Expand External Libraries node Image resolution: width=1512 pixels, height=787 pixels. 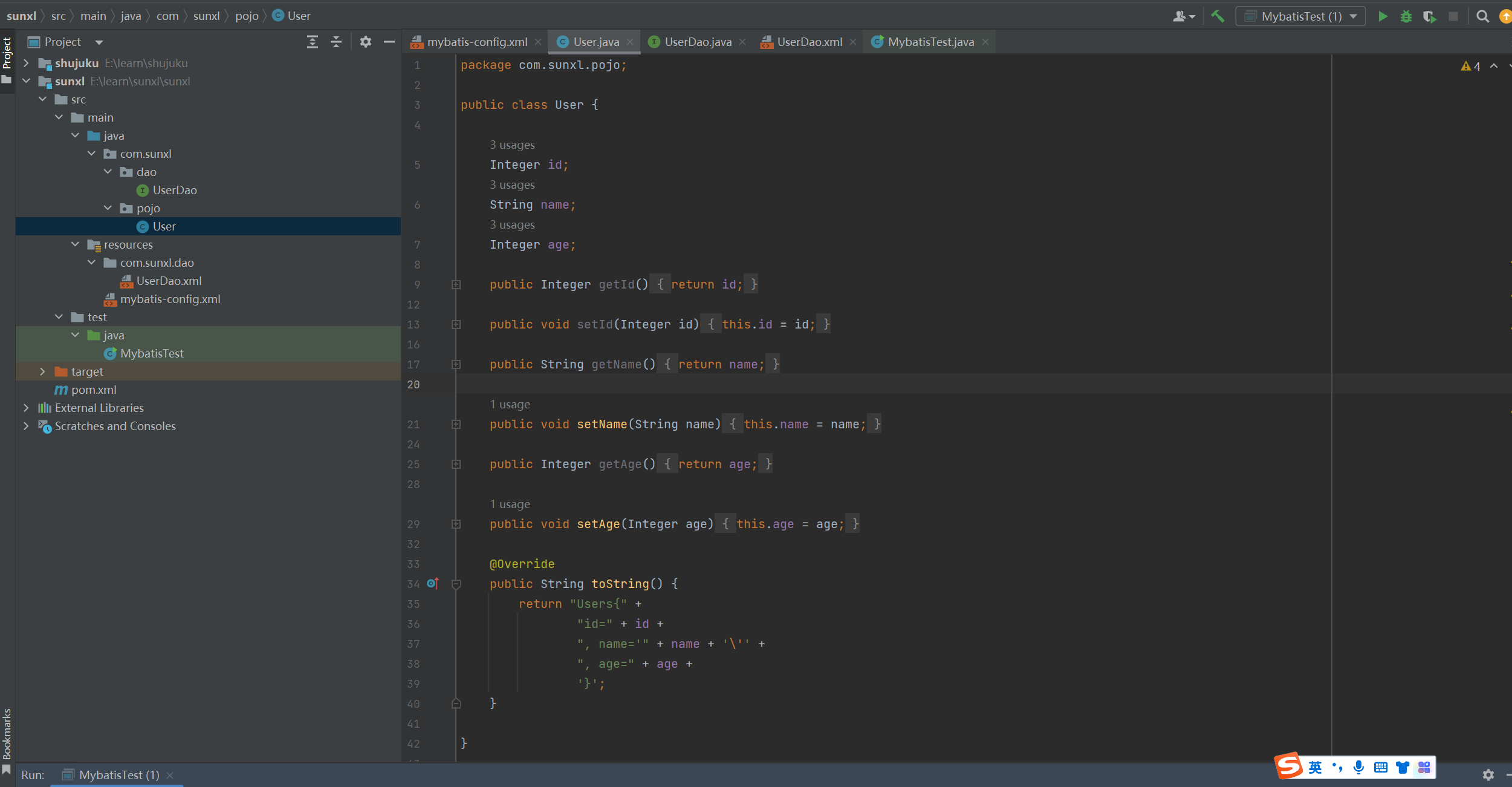(26, 408)
